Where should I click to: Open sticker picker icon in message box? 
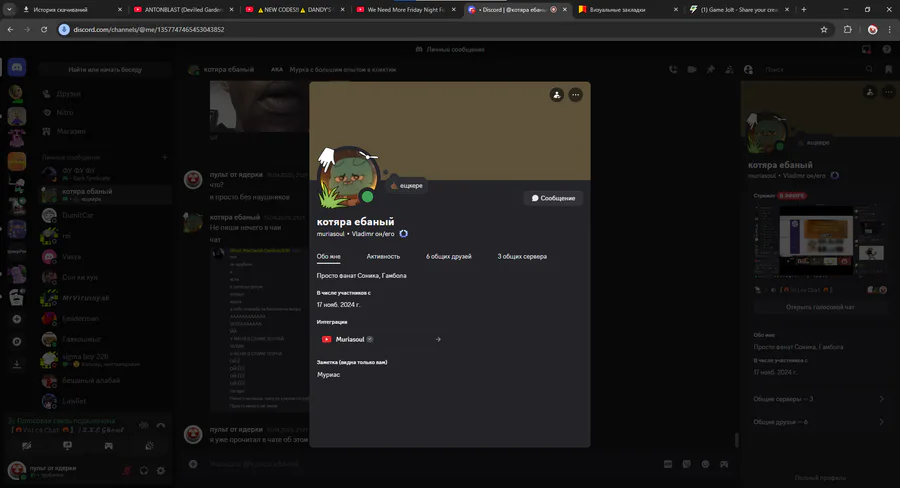(x=686, y=464)
